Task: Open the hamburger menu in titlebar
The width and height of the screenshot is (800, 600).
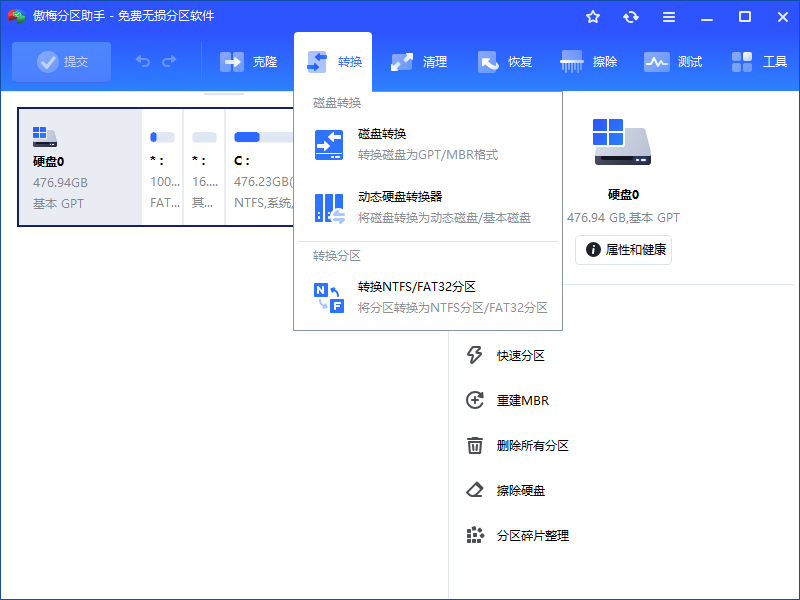Action: [x=669, y=16]
